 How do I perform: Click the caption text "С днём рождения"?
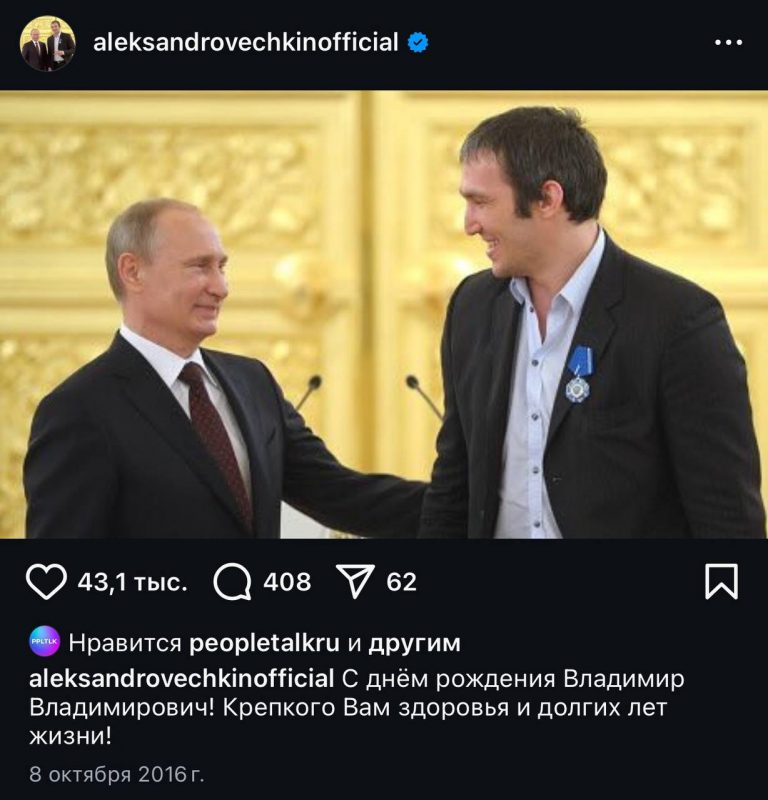coord(449,680)
